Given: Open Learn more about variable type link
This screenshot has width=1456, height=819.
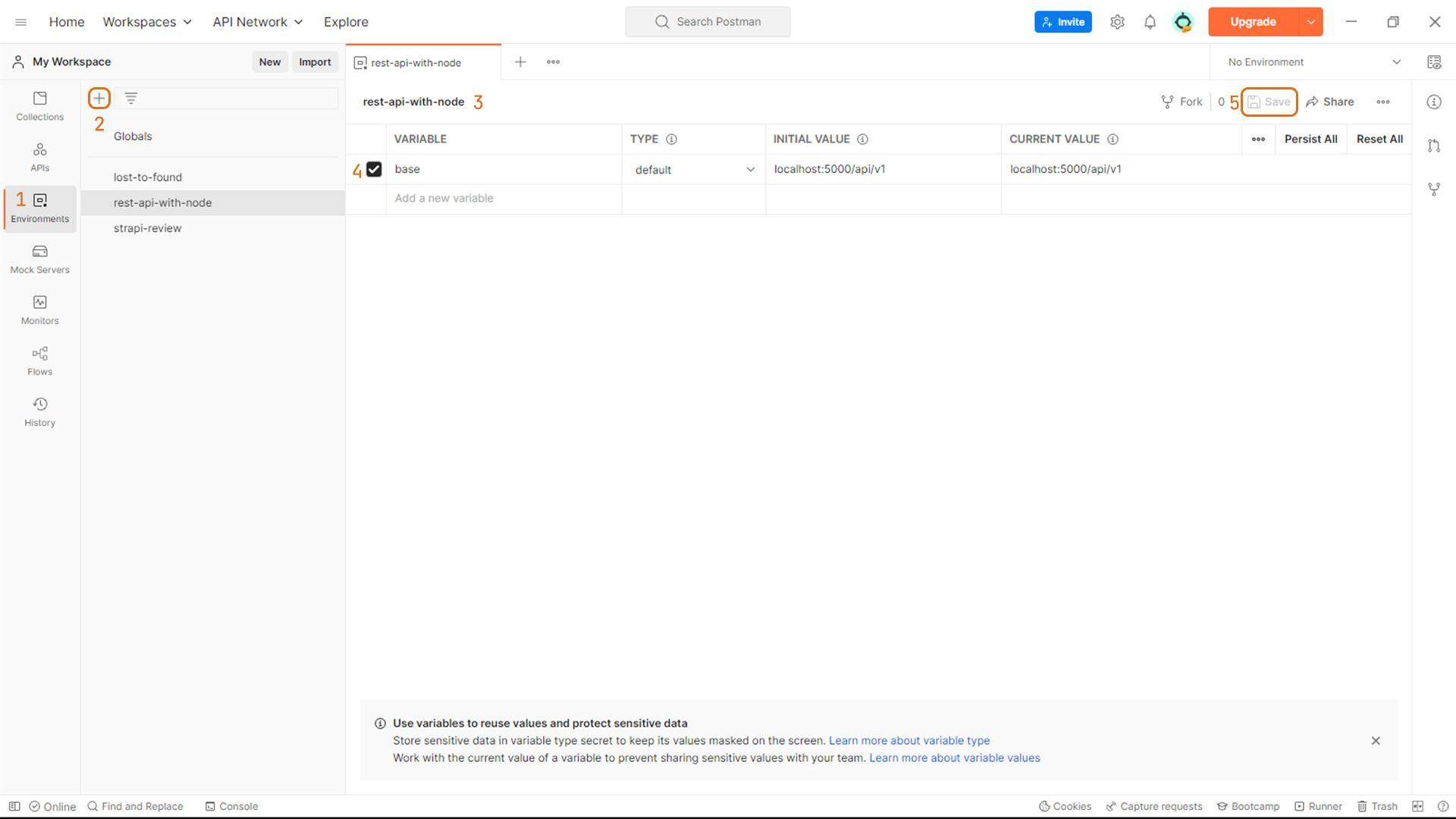Looking at the screenshot, I should (x=908, y=741).
